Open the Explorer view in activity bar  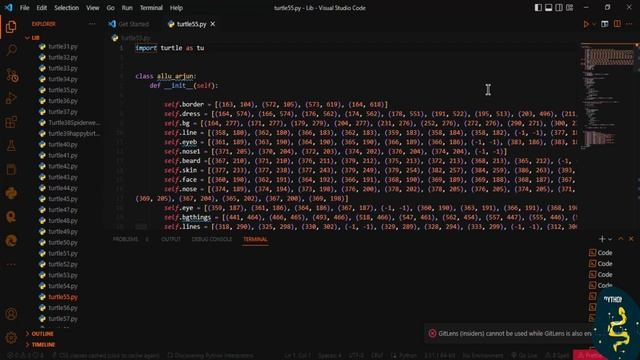click(11, 27)
